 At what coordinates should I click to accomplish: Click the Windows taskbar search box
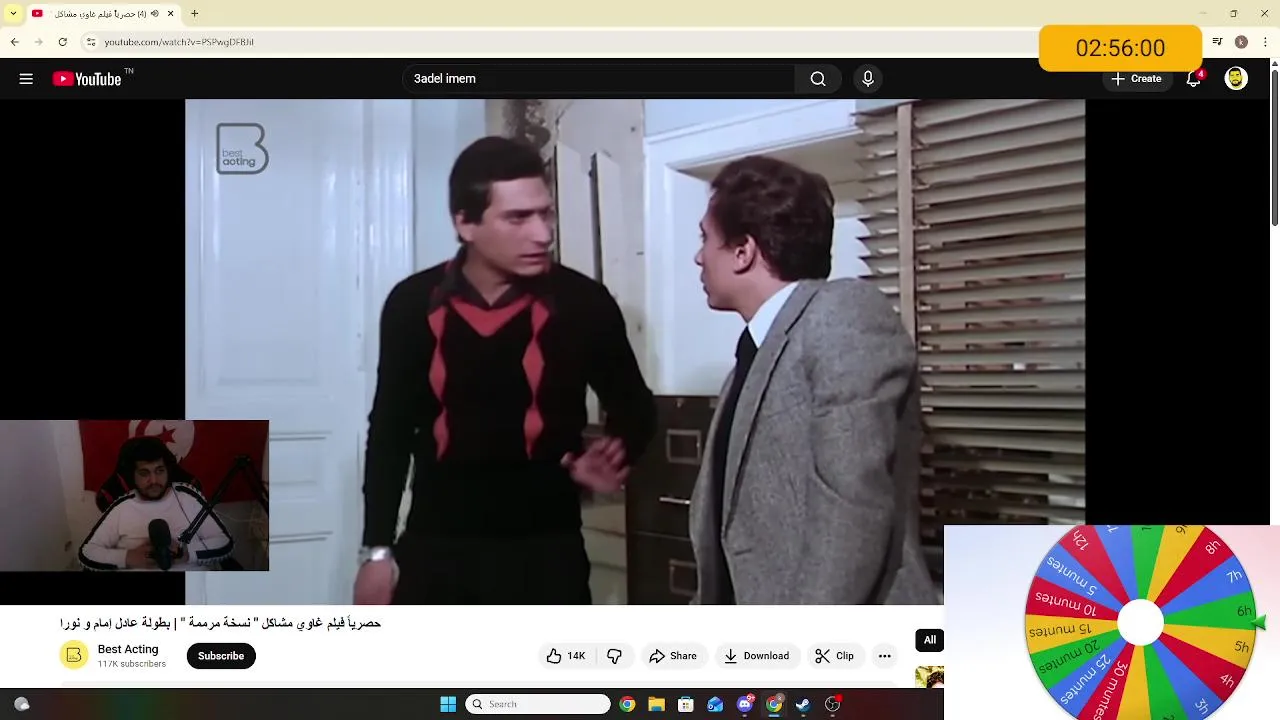pos(538,704)
